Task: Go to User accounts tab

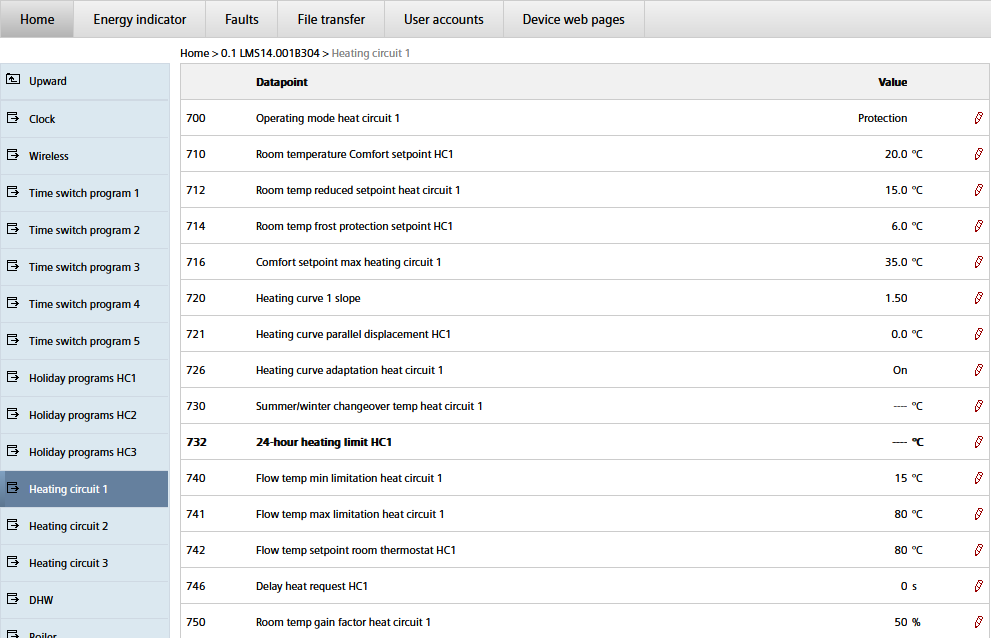Action: coord(444,19)
